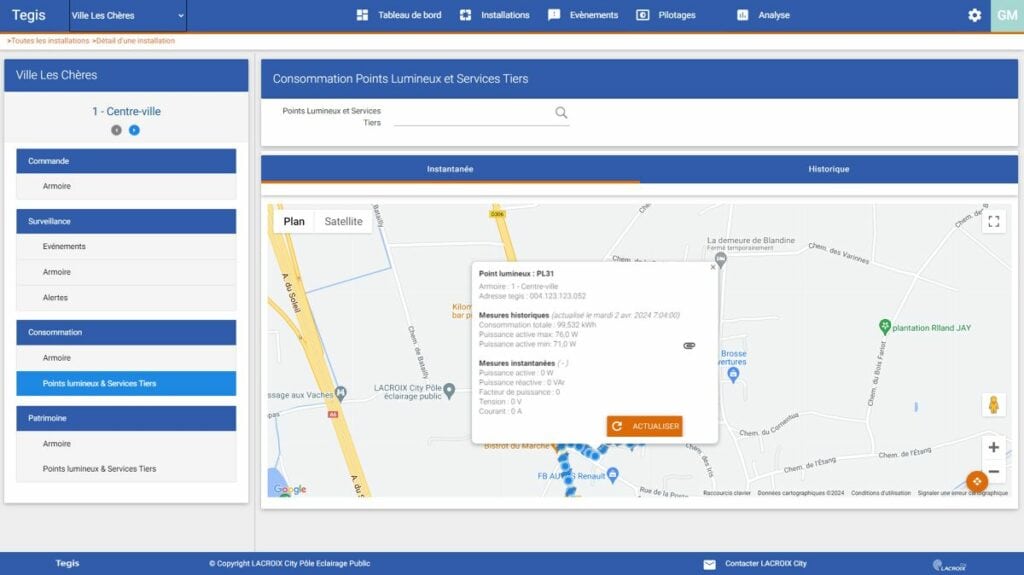Screen dimensions: 1024x575
Task: Click the plantation Riland JAY map marker
Action: (x=885, y=326)
